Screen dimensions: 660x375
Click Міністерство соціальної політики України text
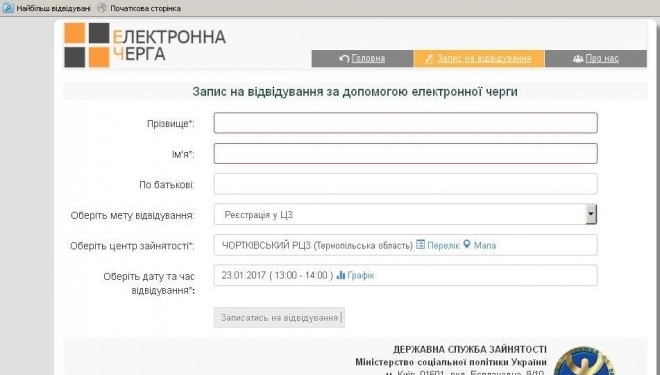click(x=451, y=362)
